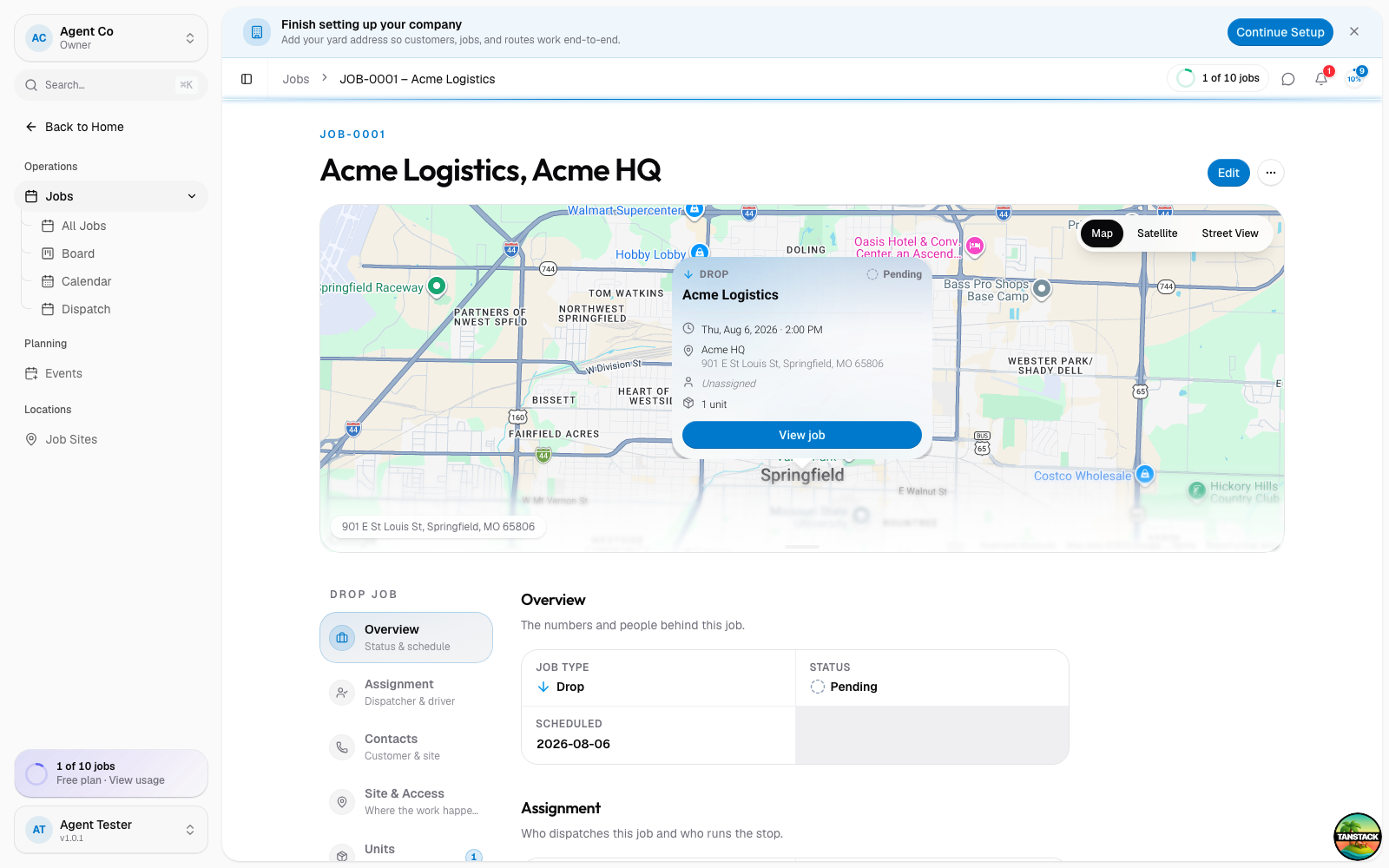Open the TanStack devtools badge

[1358, 837]
